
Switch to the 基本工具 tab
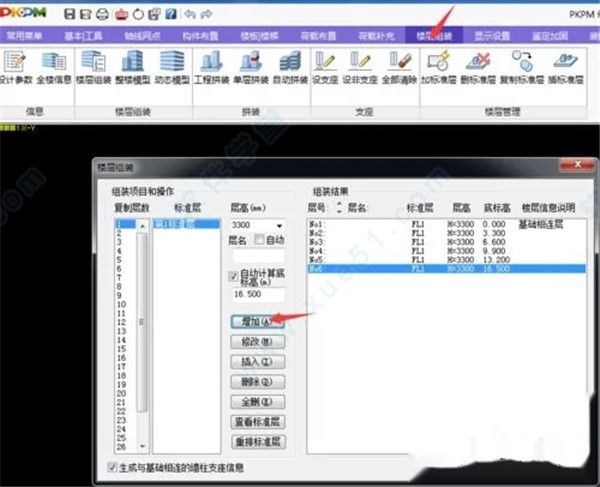[83, 36]
